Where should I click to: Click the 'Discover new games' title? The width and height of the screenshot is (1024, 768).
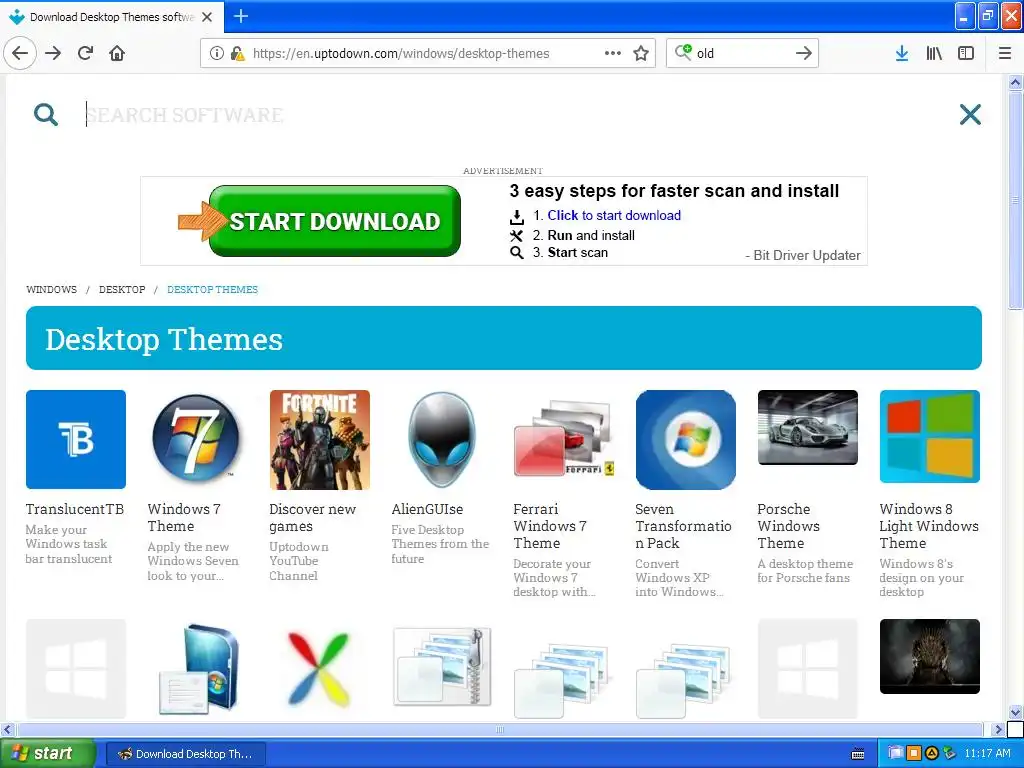click(312, 517)
